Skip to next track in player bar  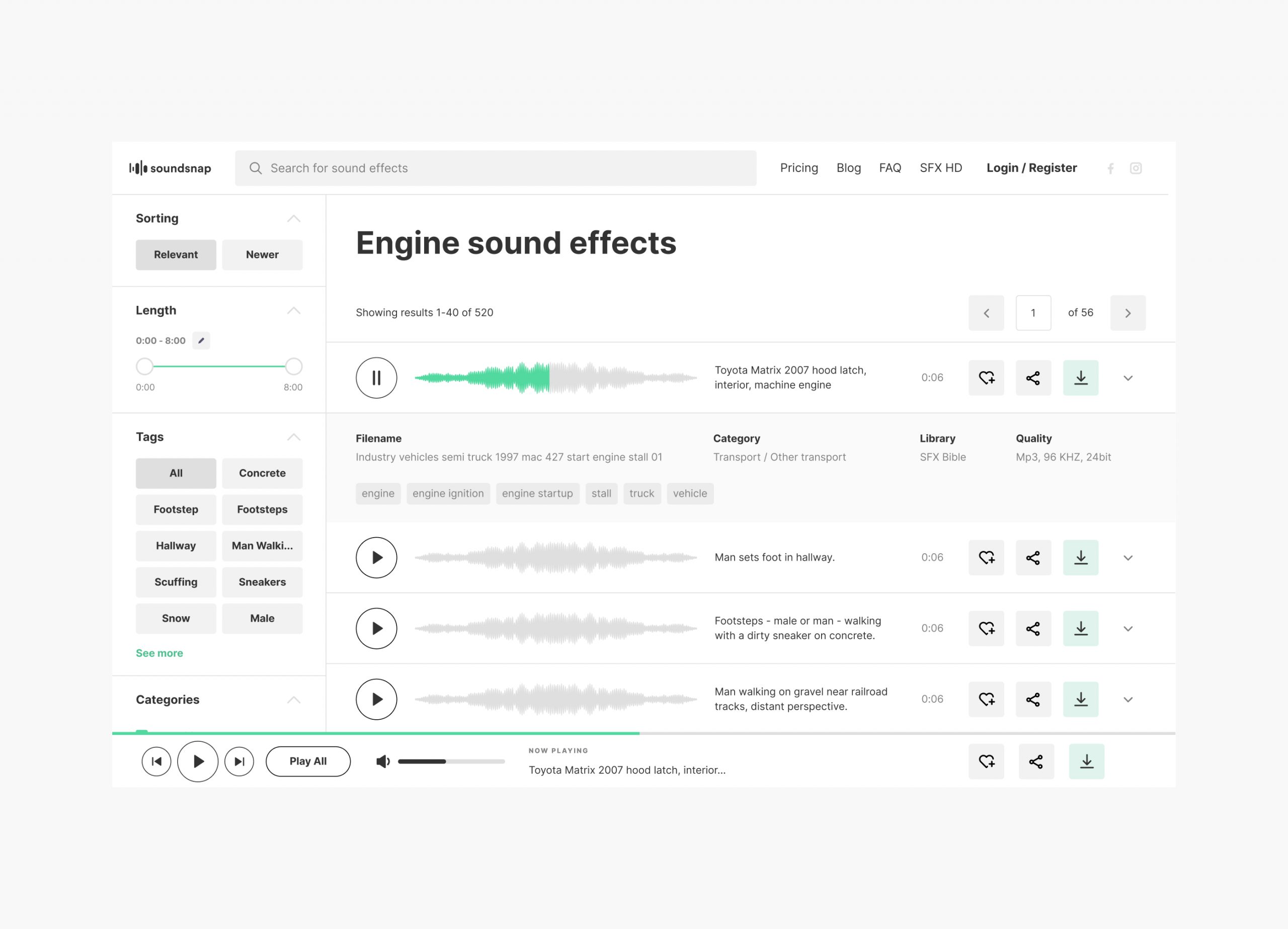pyautogui.click(x=239, y=762)
